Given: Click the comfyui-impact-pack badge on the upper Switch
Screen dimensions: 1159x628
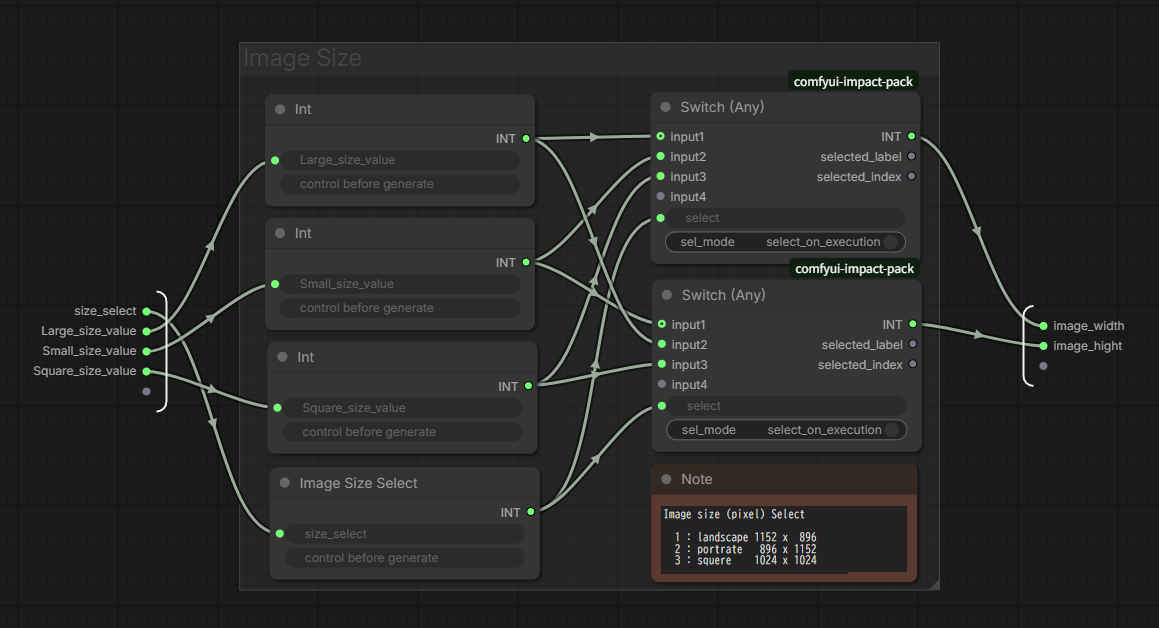Looking at the screenshot, I should (x=852, y=82).
